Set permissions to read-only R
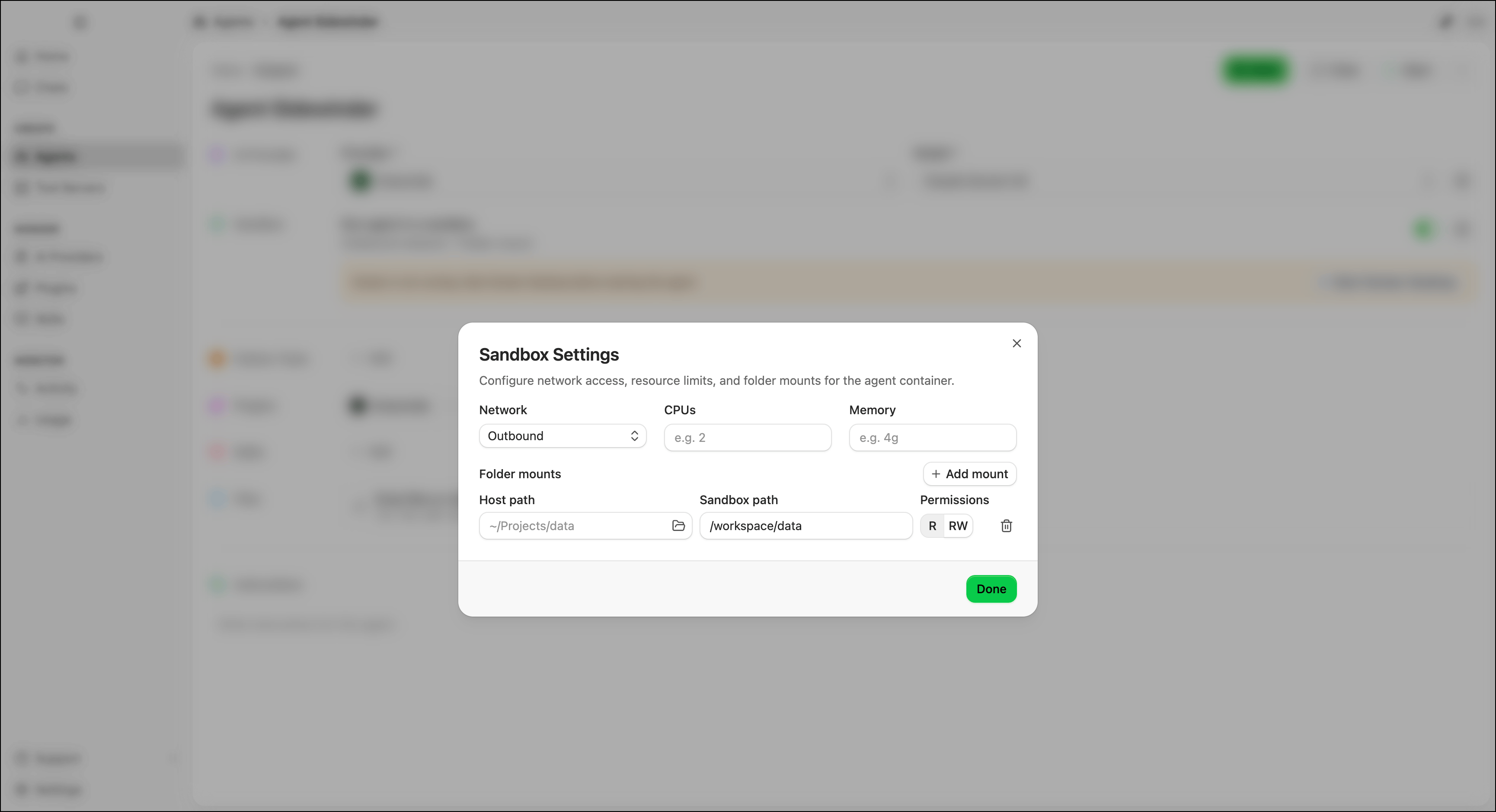 pyautogui.click(x=932, y=526)
